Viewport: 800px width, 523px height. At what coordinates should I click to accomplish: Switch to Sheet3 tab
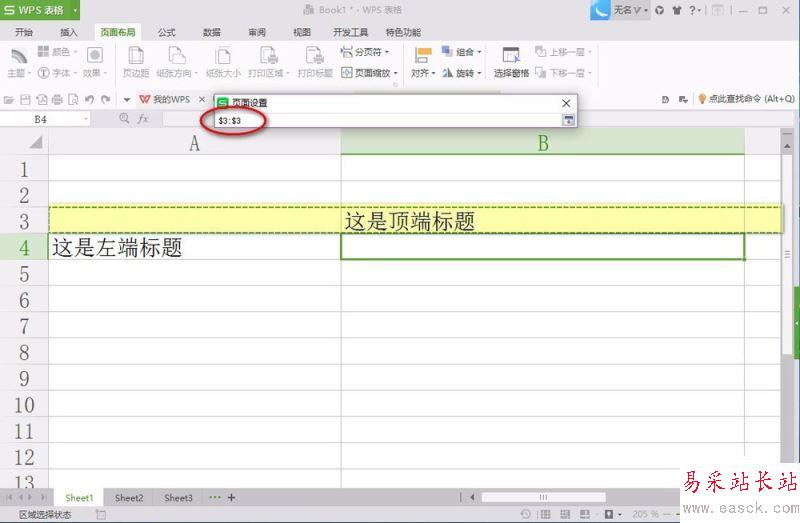178,497
